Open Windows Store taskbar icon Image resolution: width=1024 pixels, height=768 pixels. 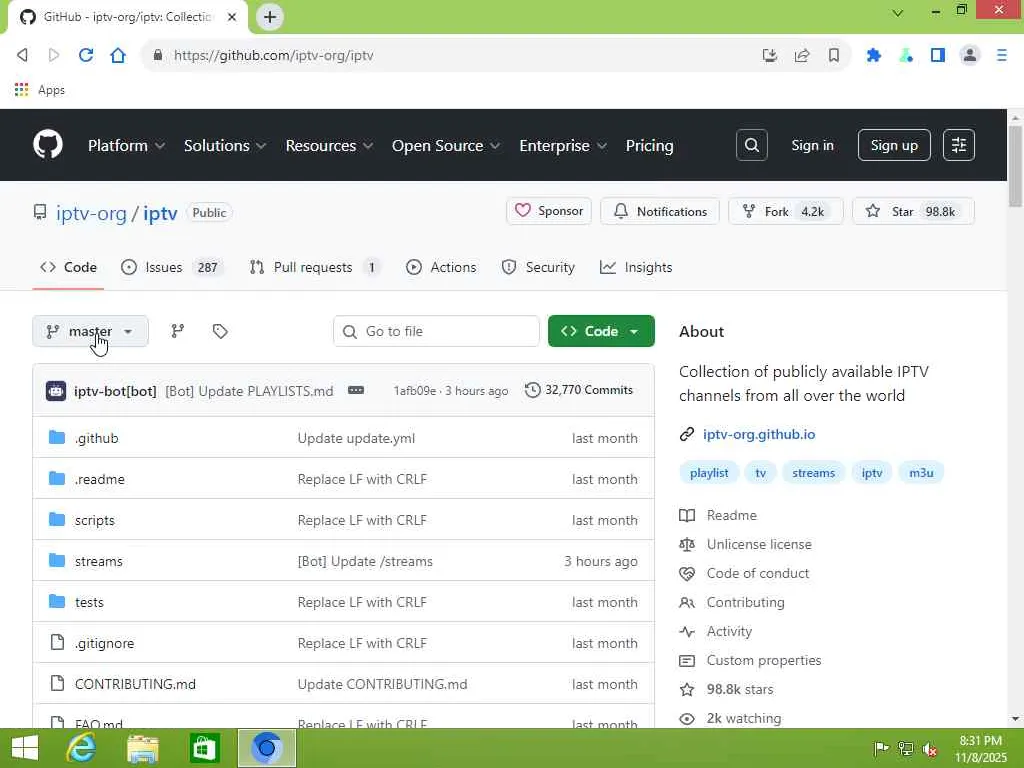tap(204, 748)
